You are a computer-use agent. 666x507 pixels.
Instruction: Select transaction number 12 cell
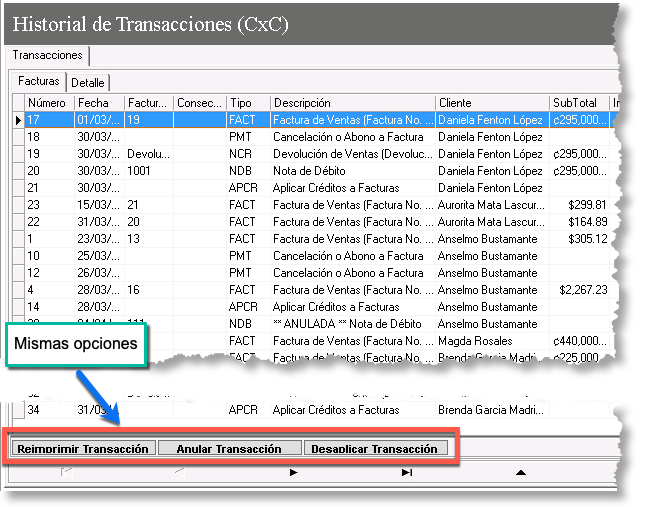click(x=50, y=273)
